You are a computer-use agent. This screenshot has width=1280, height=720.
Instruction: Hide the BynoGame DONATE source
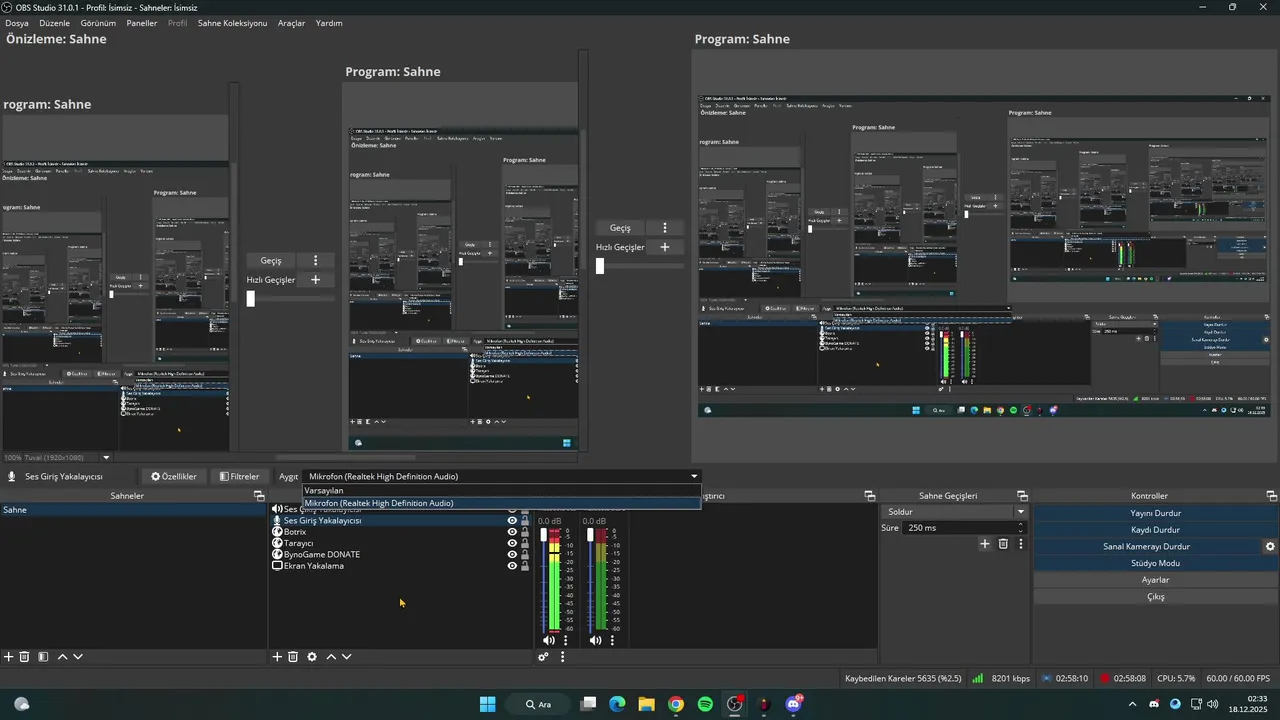(512, 554)
